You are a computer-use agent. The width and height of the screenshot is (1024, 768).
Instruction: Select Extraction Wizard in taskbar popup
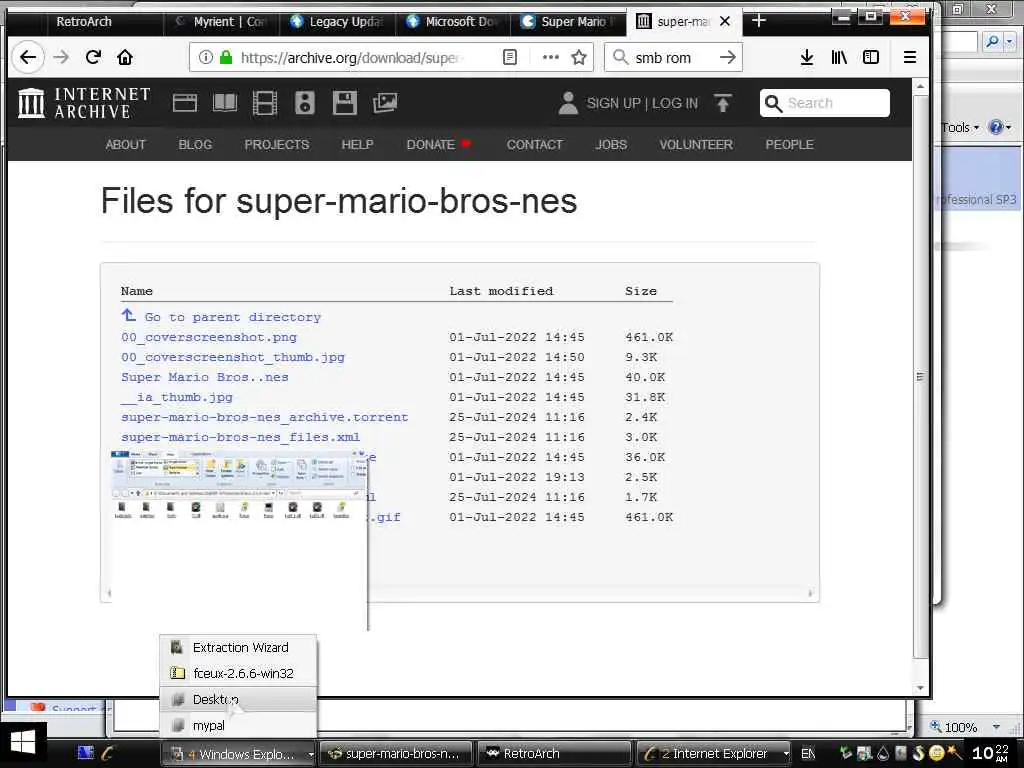pos(238,648)
